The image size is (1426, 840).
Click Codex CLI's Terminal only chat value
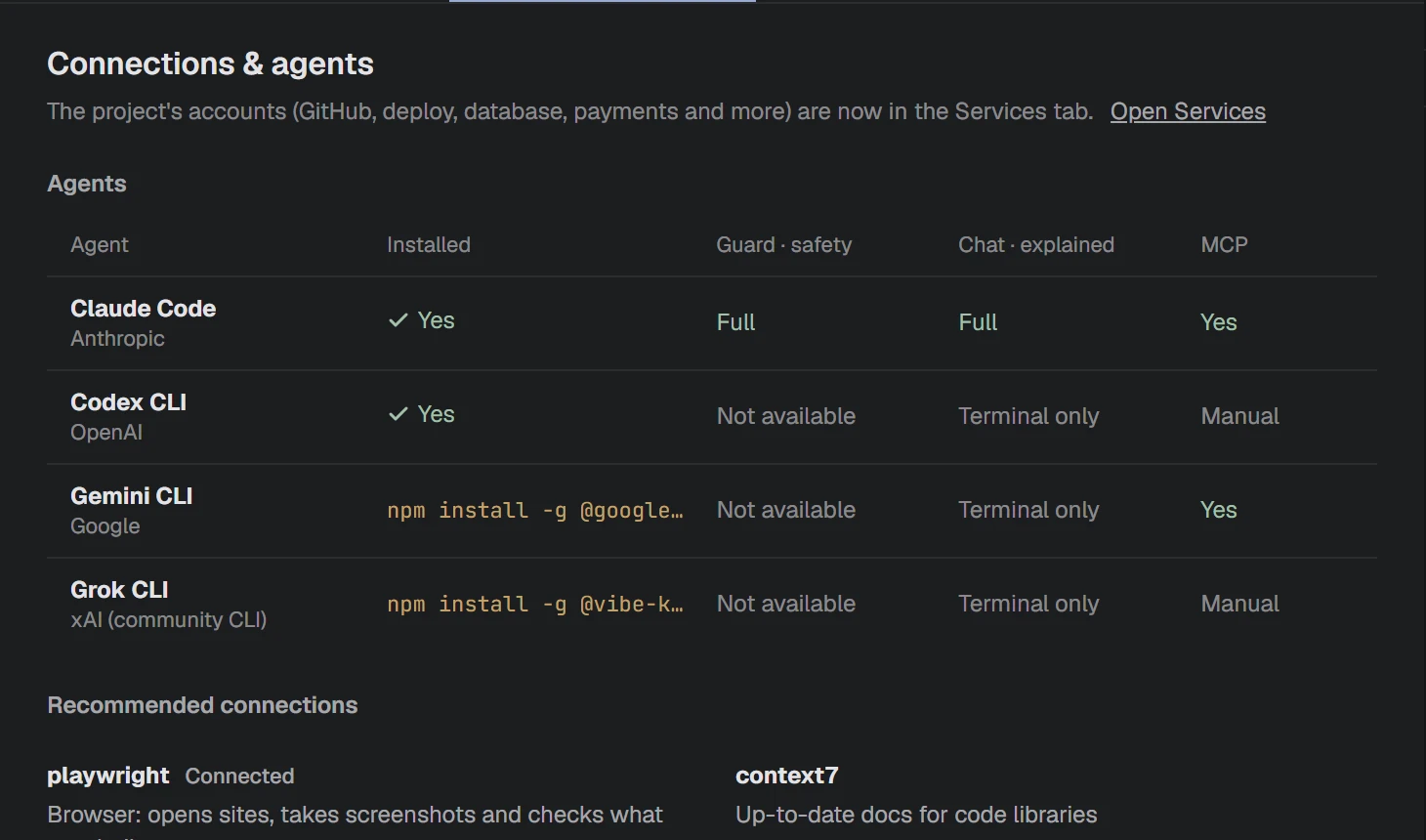tap(1028, 416)
